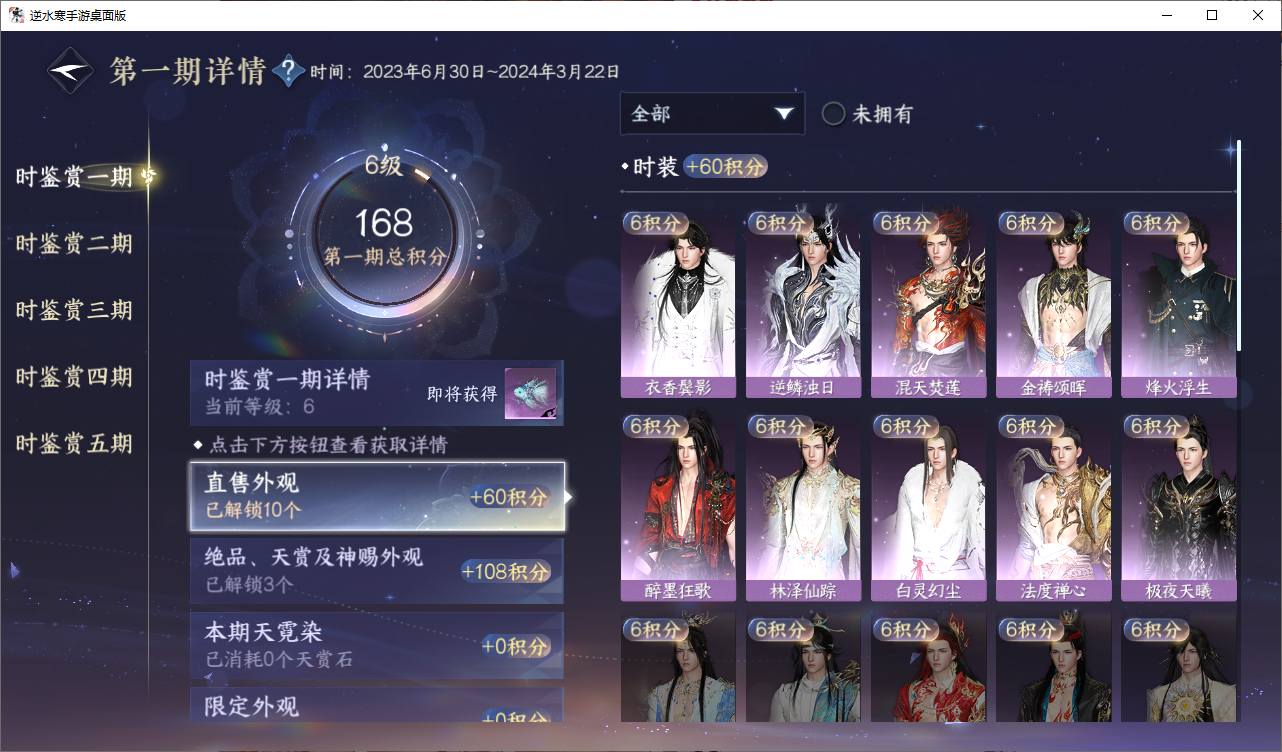Select the 法度禅心 outfit card
Image resolution: width=1282 pixels, height=752 pixels.
[x=1053, y=508]
